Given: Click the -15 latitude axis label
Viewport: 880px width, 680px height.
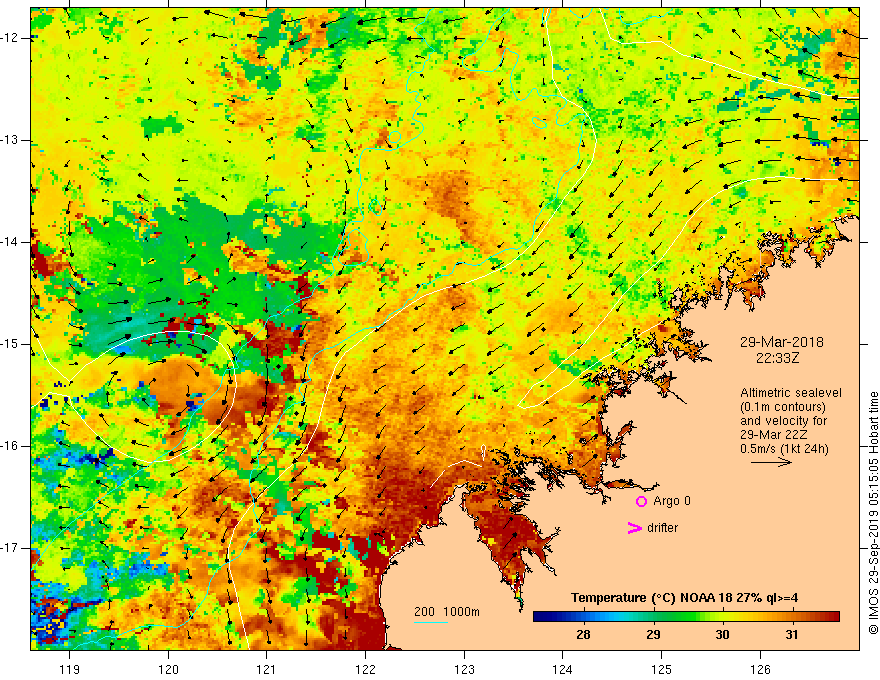Looking at the screenshot, I should (11, 344).
